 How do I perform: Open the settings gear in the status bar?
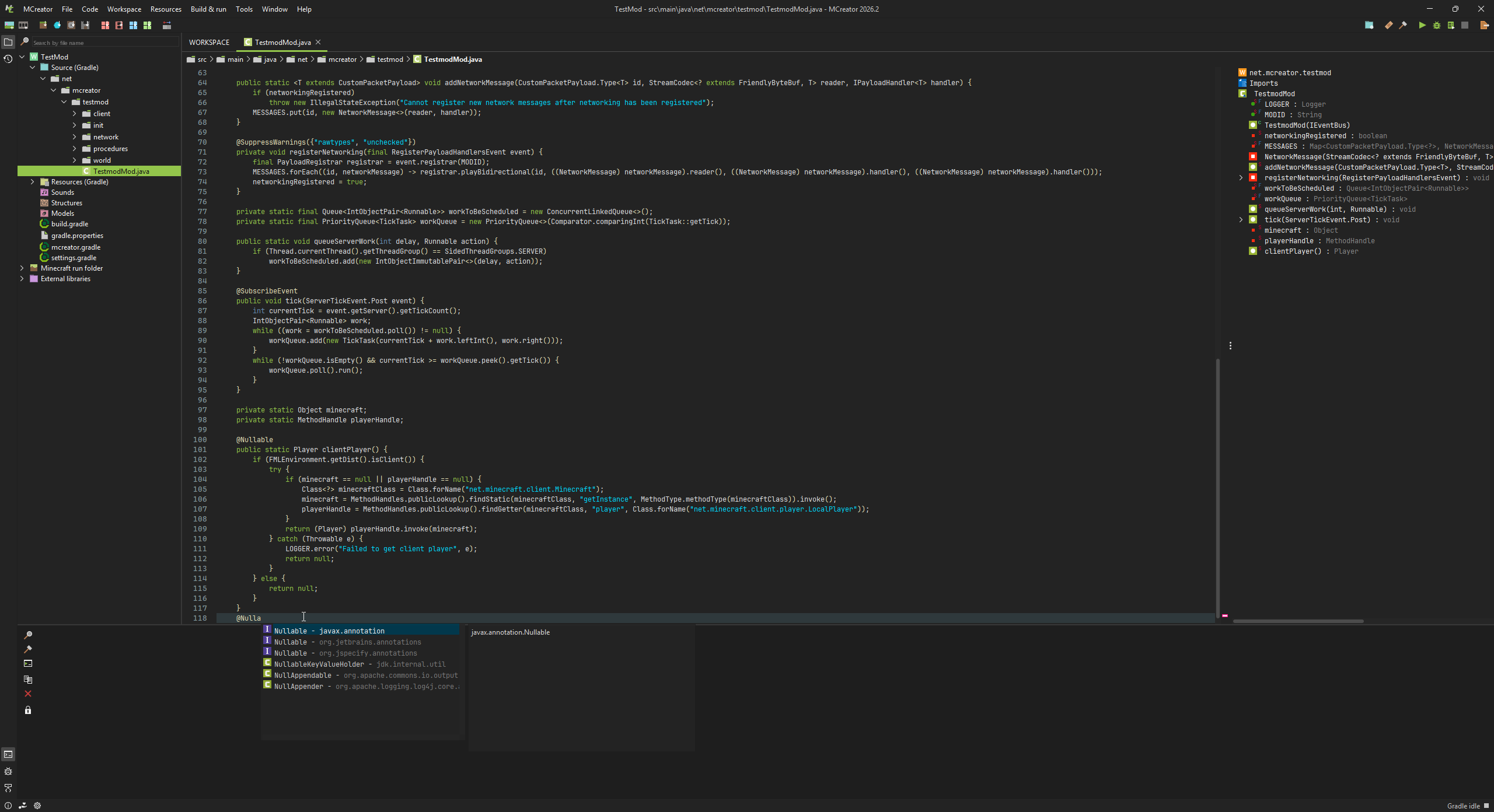point(37,806)
